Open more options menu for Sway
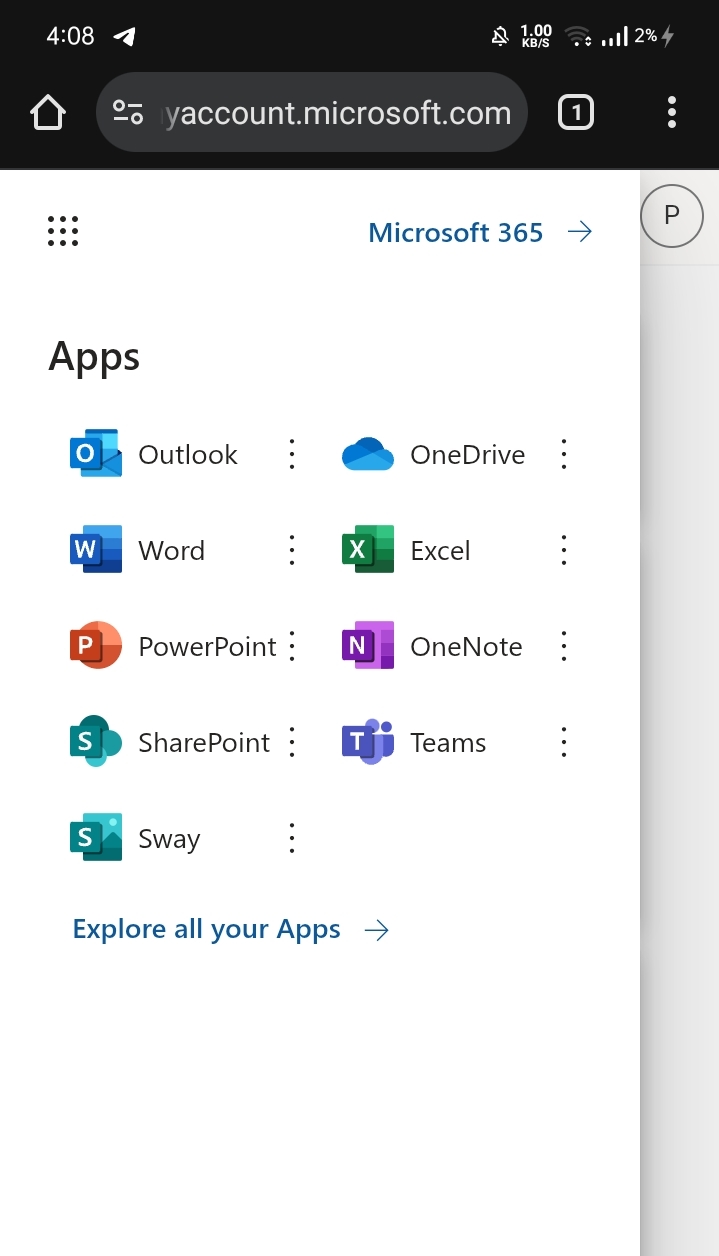Viewport: 719px width, 1256px height. [292, 838]
